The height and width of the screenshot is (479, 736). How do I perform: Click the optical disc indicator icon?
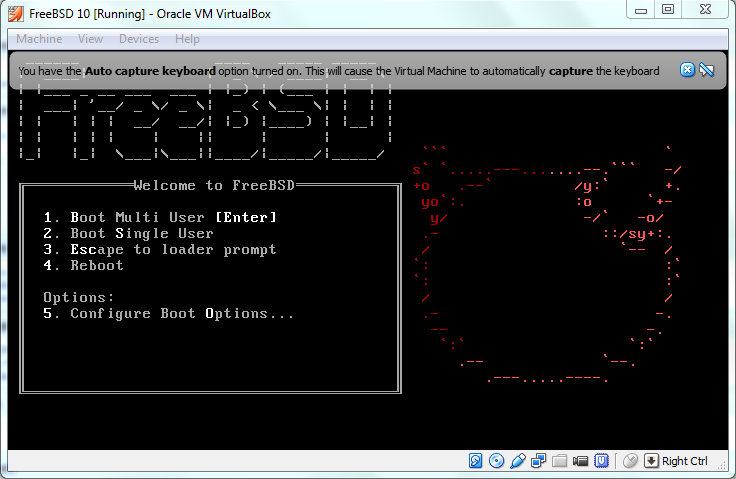(x=496, y=461)
